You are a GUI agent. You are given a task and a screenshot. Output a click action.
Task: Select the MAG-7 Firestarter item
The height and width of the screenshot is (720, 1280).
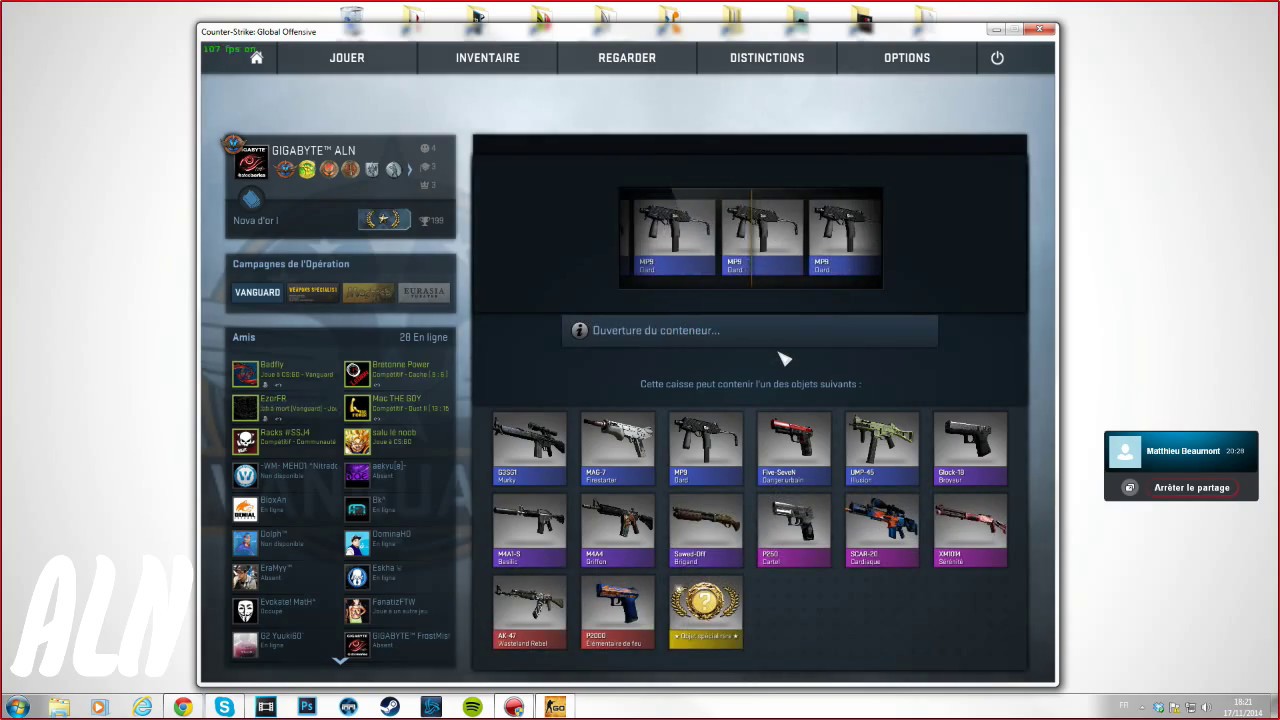point(618,449)
